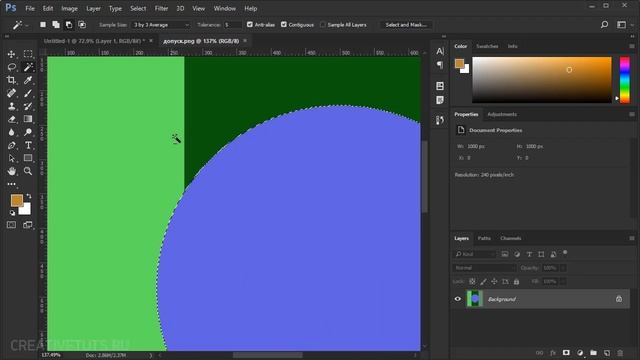Add a layer mask
The height and width of the screenshot is (360, 640).
point(566,353)
